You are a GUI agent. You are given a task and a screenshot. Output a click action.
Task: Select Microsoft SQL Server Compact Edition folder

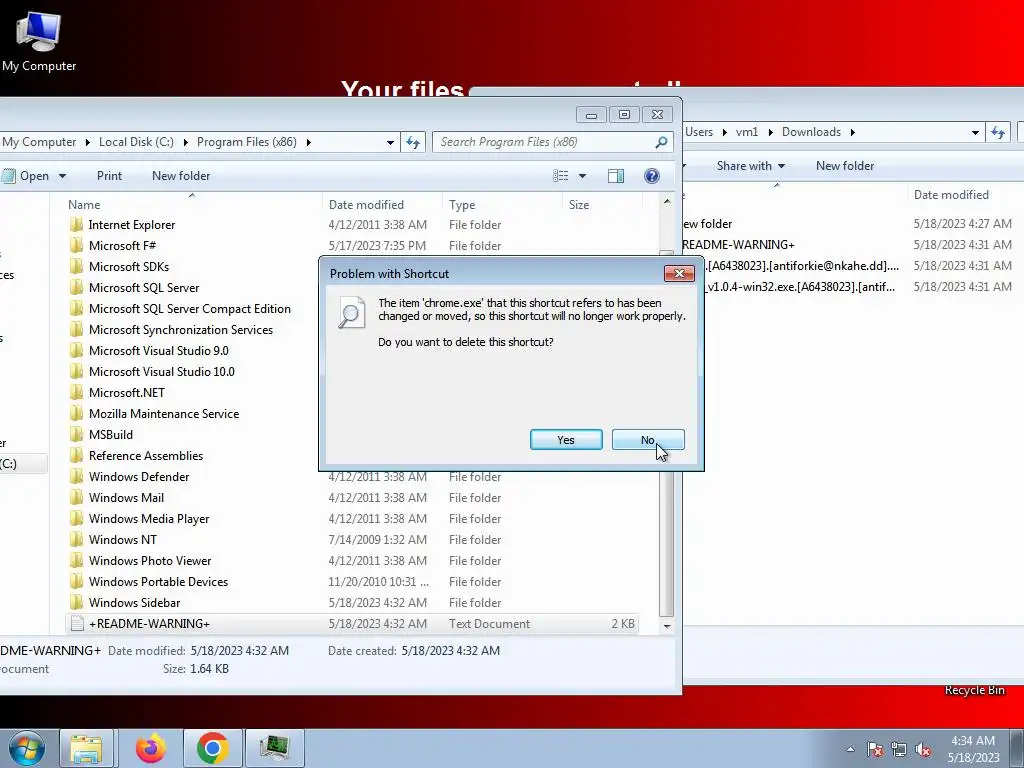189,309
